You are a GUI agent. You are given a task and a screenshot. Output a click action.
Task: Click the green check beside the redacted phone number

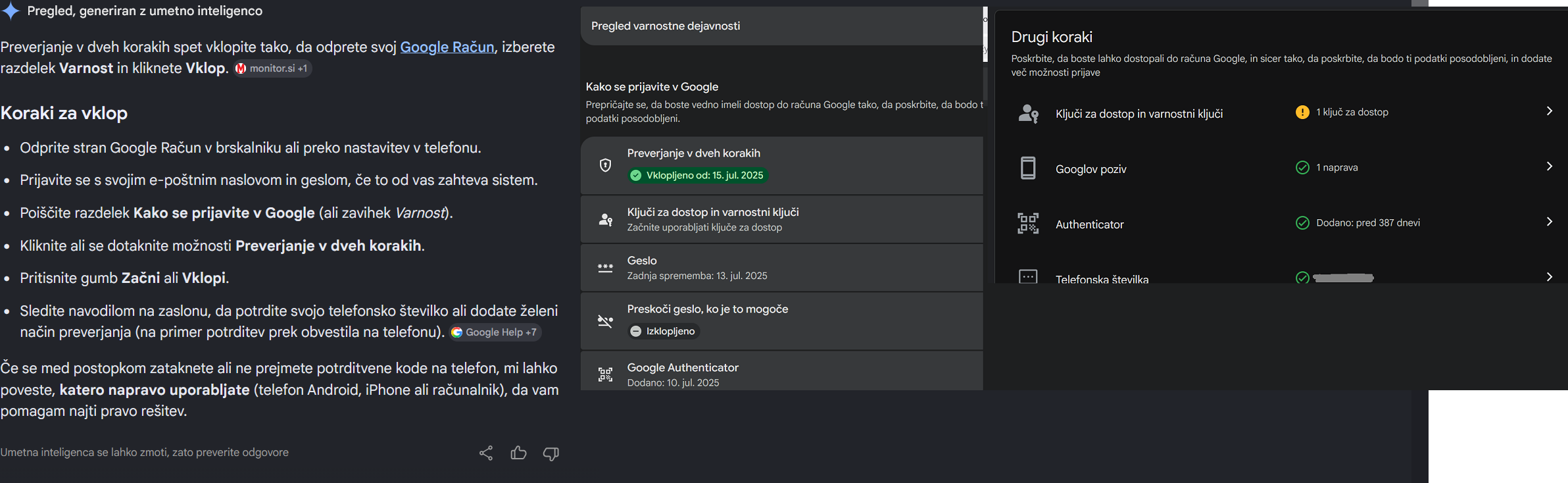point(1302,277)
